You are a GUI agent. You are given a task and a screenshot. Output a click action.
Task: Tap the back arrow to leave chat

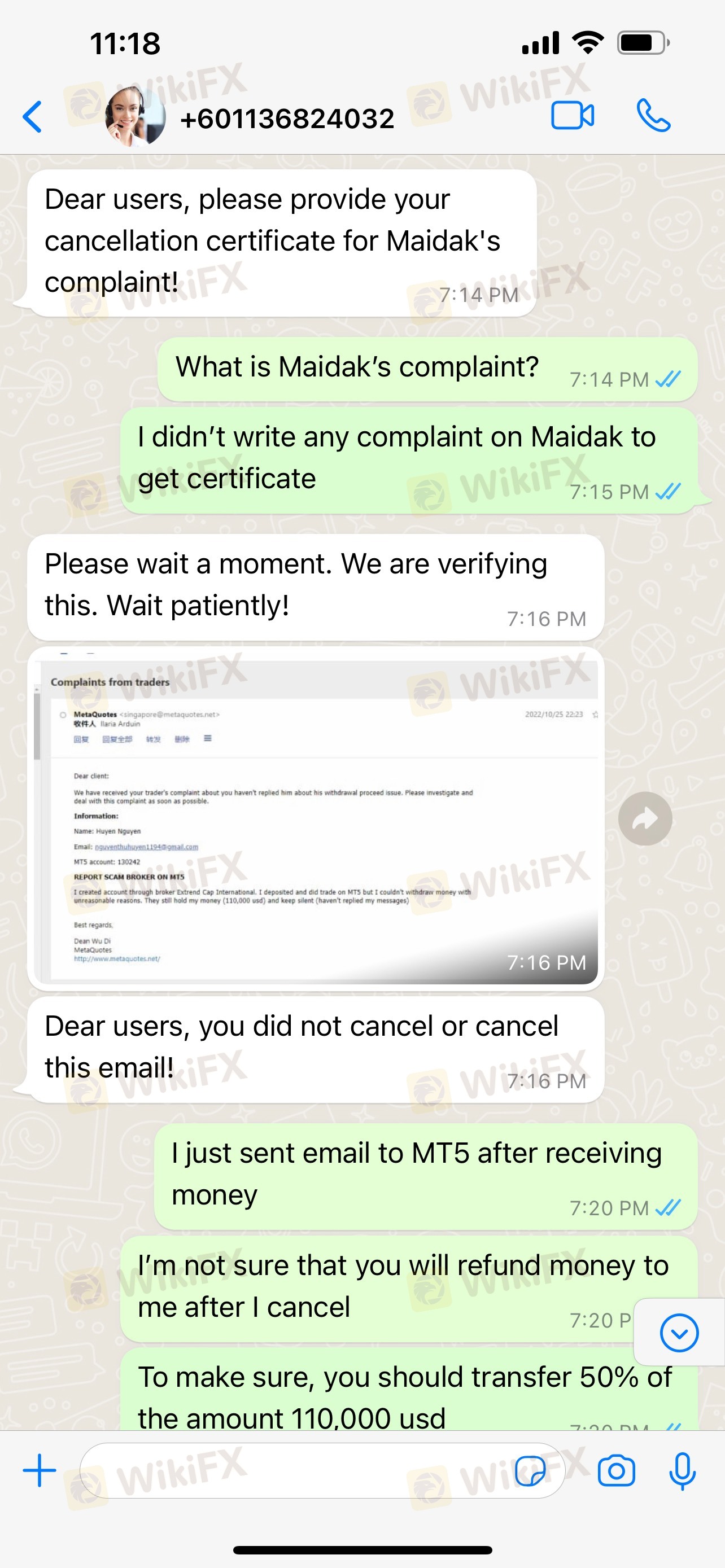tap(32, 116)
